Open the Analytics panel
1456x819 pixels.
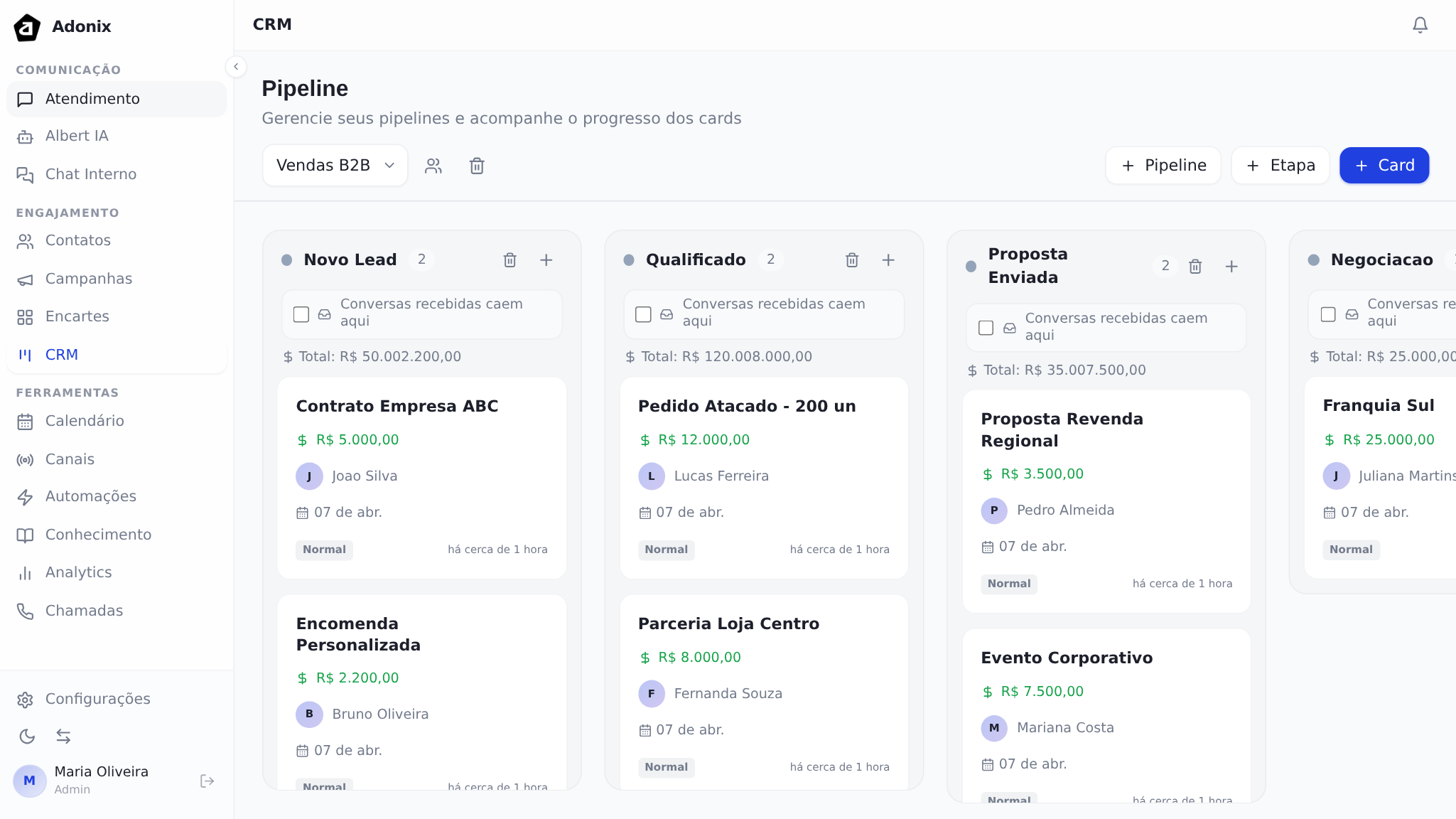click(x=79, y=572)
